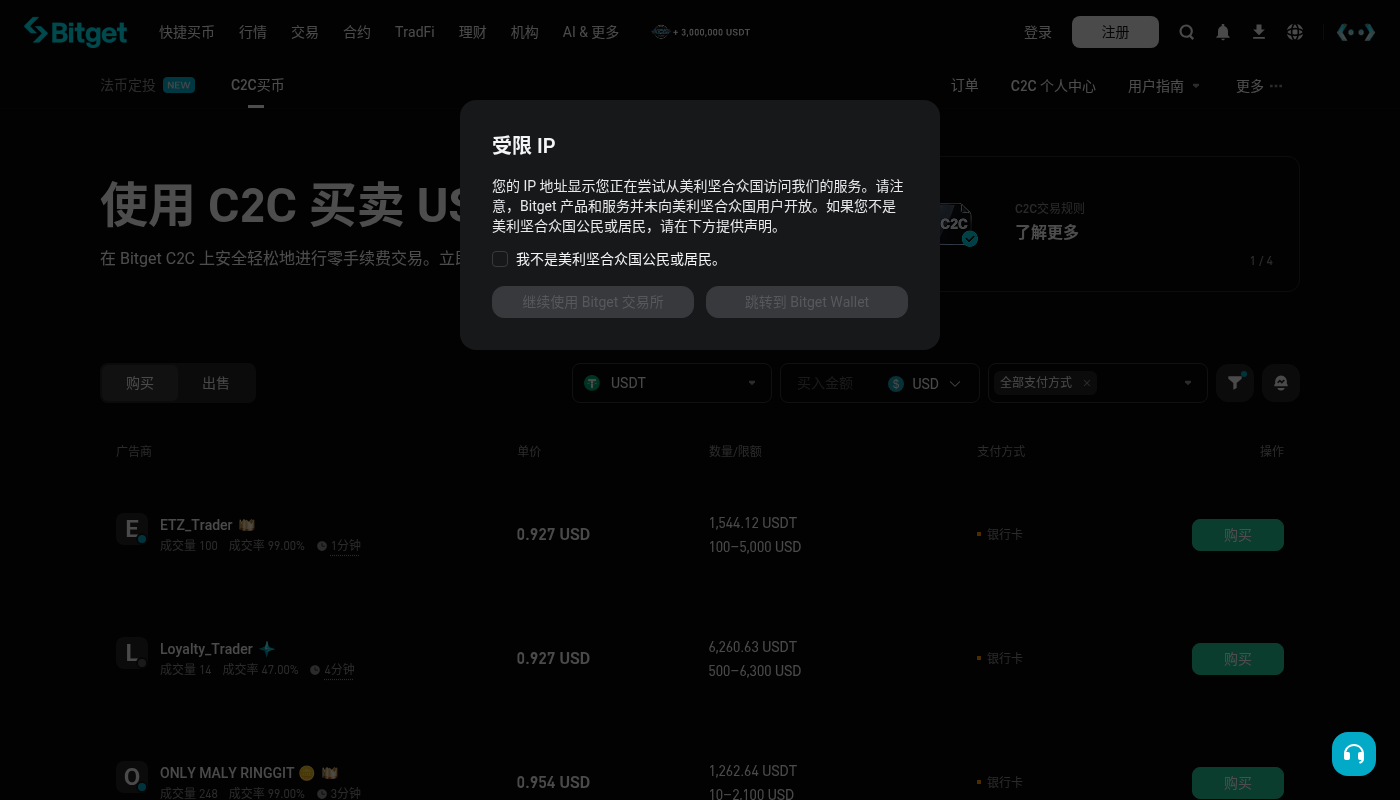Click the clock icon beside 4分钟
Viewport: 1400px width, 800px height.
[315, 670]
